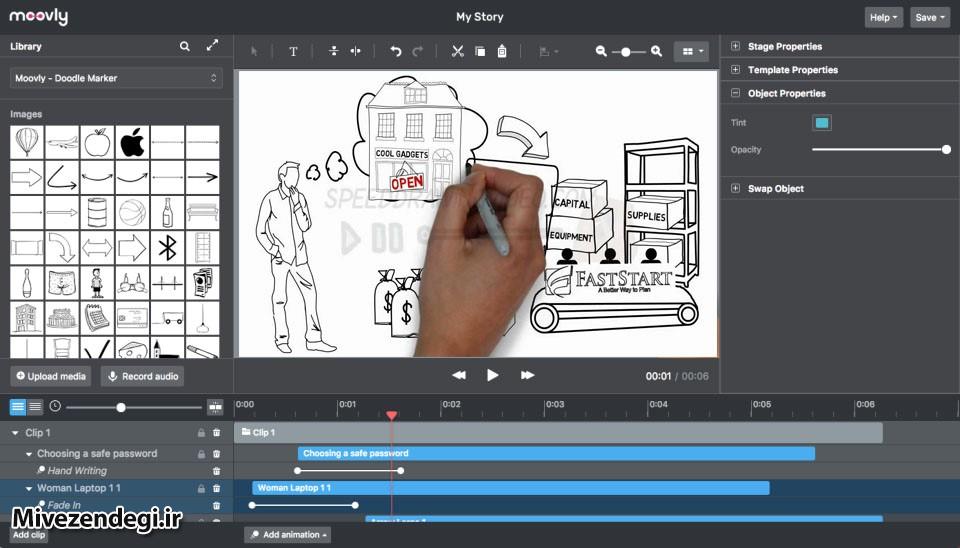Click the Record audio button

tap(143, 376)
